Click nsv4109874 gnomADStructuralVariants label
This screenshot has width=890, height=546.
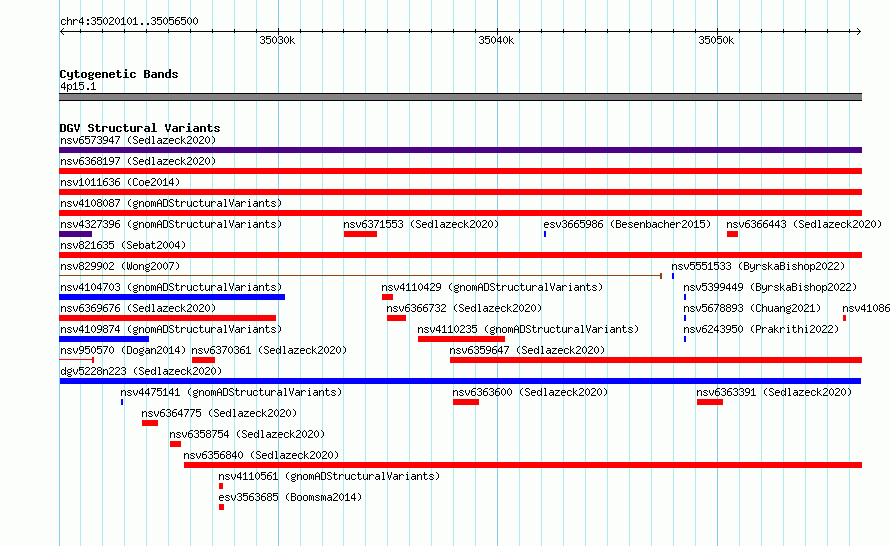tap(171, 329)
